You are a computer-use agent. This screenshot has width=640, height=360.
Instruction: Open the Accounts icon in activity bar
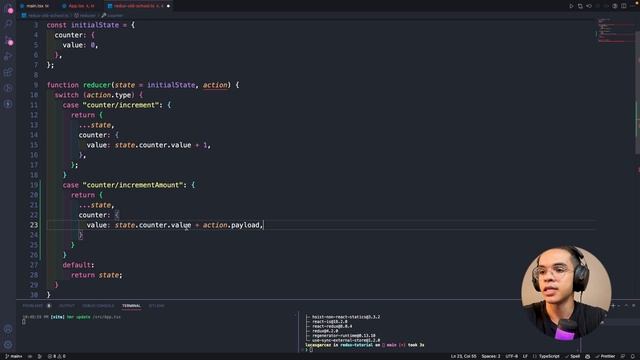(8, 329)
